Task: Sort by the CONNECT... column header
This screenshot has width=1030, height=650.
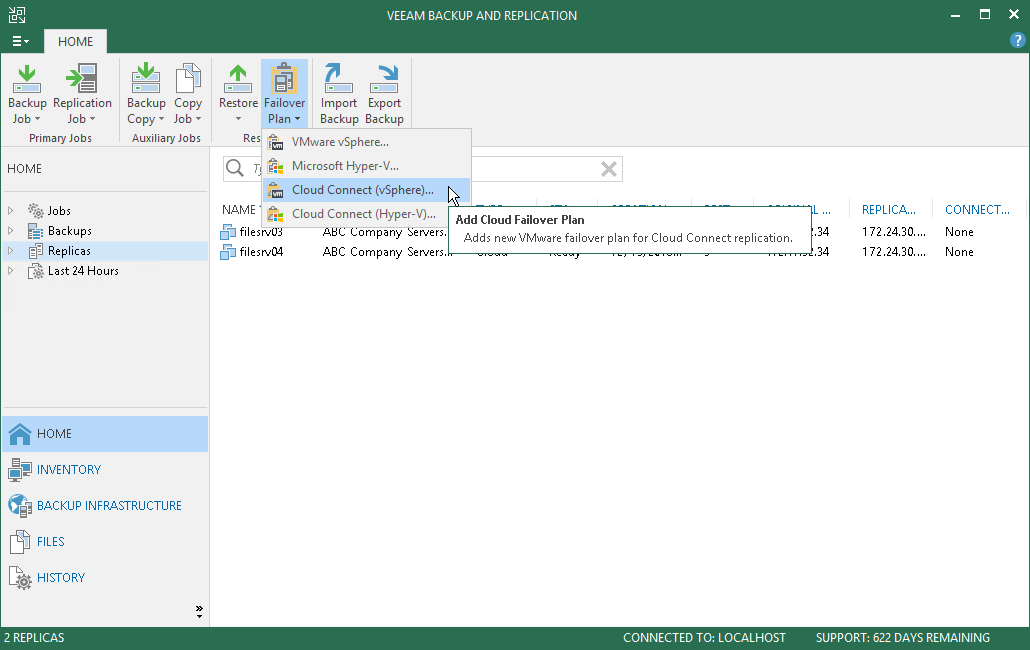Action: 977,209
